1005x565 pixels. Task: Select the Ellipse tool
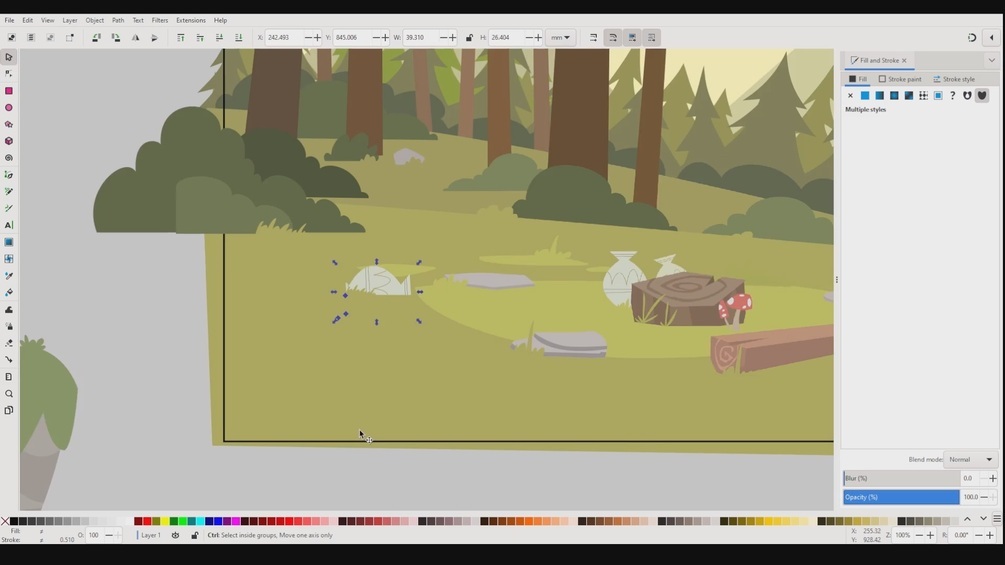pyautogui.click(x=9, y=108)
